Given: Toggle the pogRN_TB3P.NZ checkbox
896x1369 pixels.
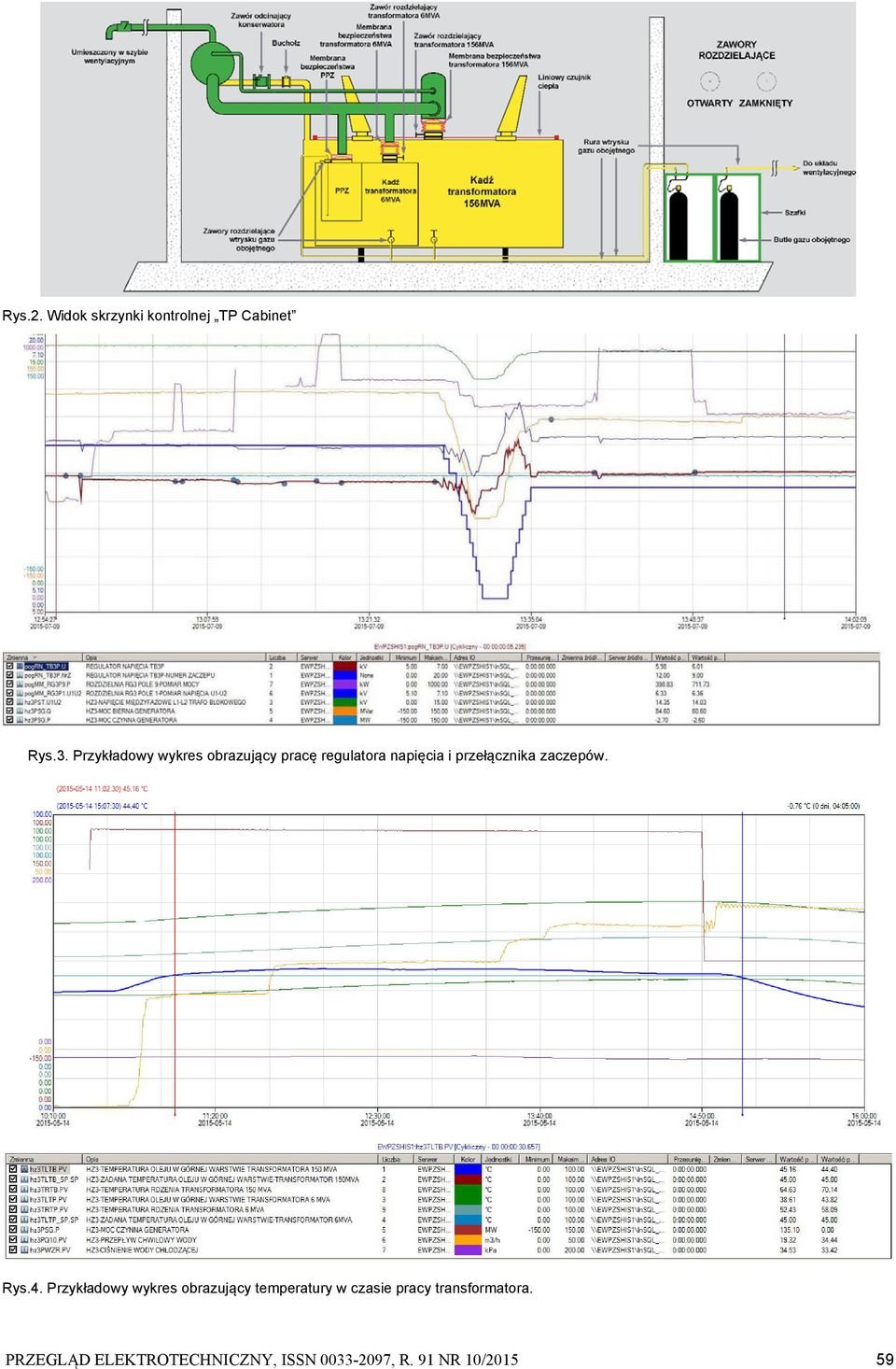Looking at the screenshot, I should (10, 675).
